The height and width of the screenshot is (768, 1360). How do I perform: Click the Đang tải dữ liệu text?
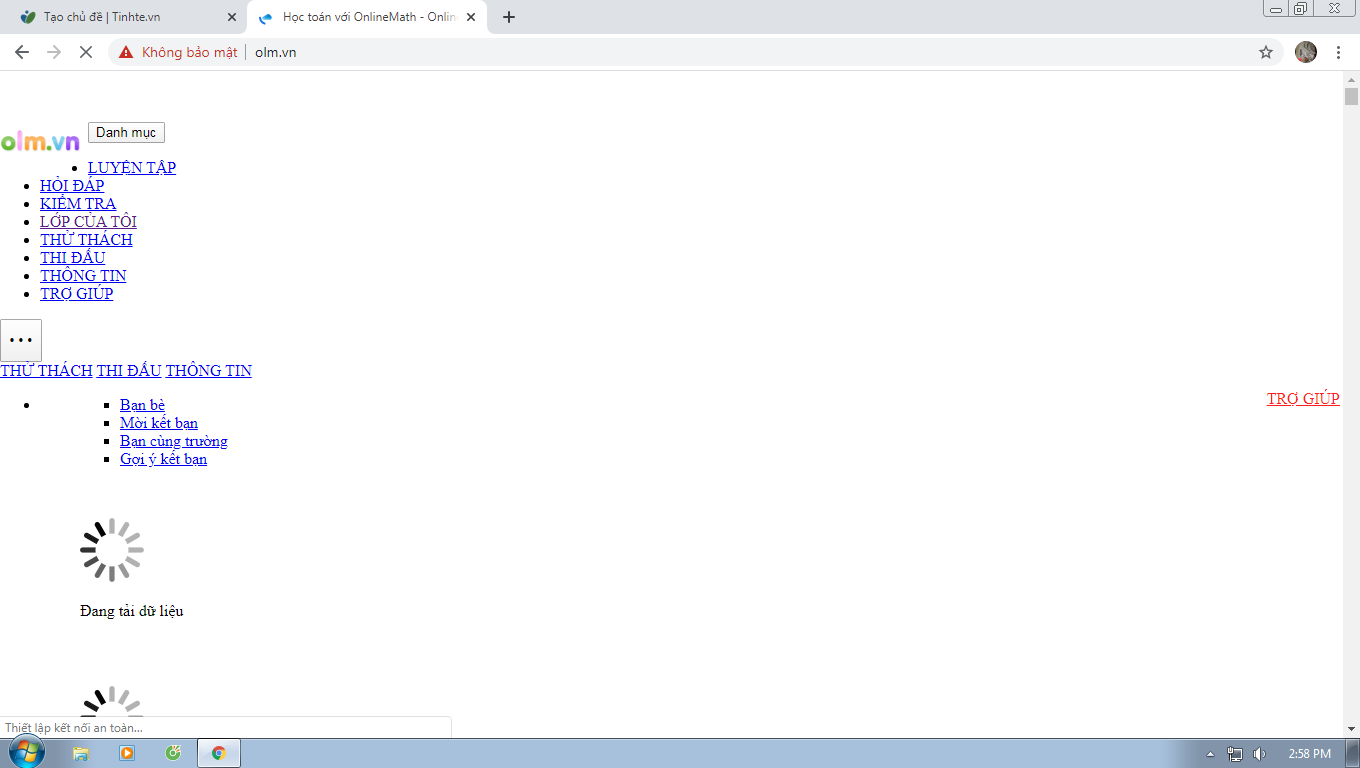click(x=132, y=611)
